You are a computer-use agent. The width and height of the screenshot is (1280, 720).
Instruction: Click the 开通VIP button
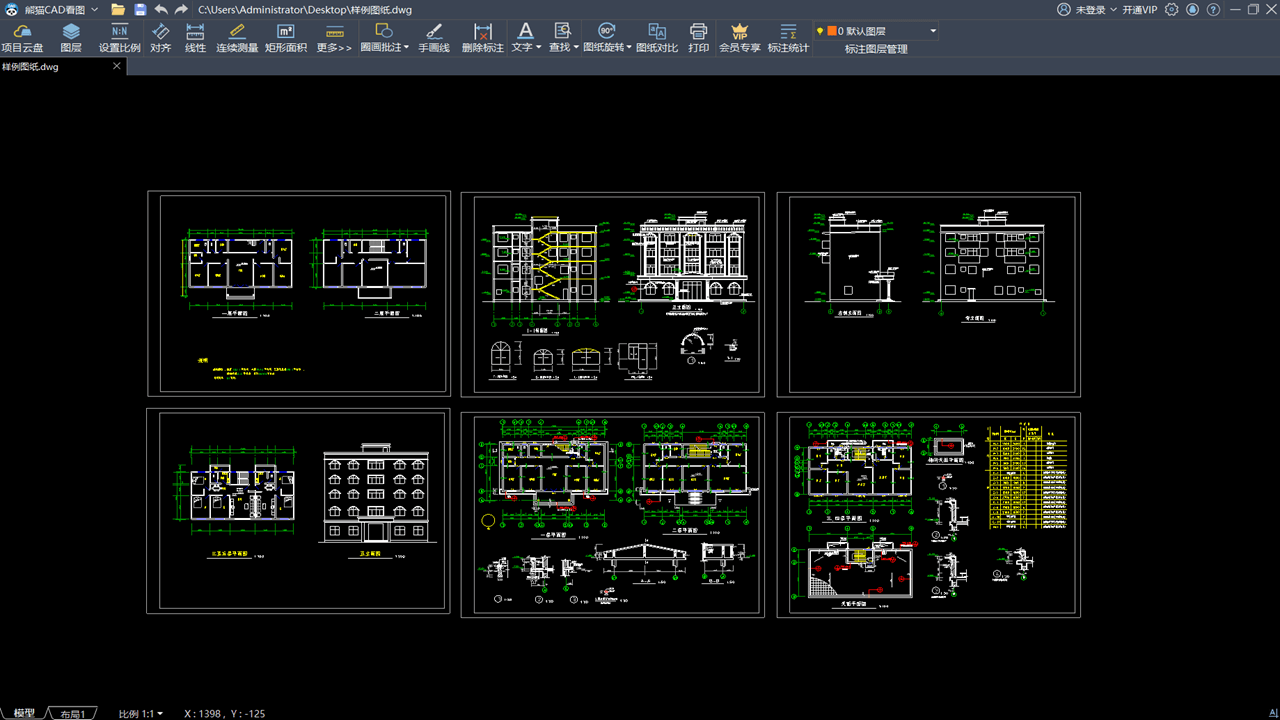pos(1139,9)
